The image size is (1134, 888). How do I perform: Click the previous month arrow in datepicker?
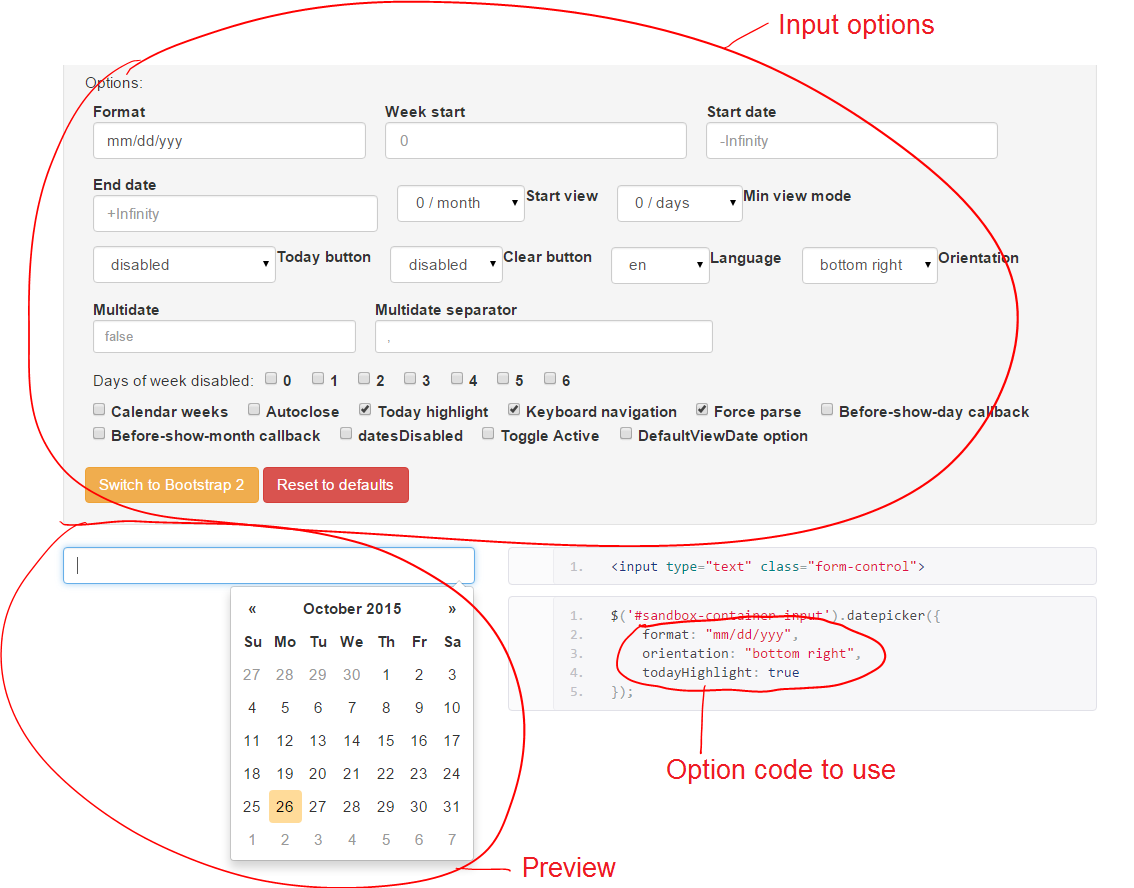coord(252,608)
